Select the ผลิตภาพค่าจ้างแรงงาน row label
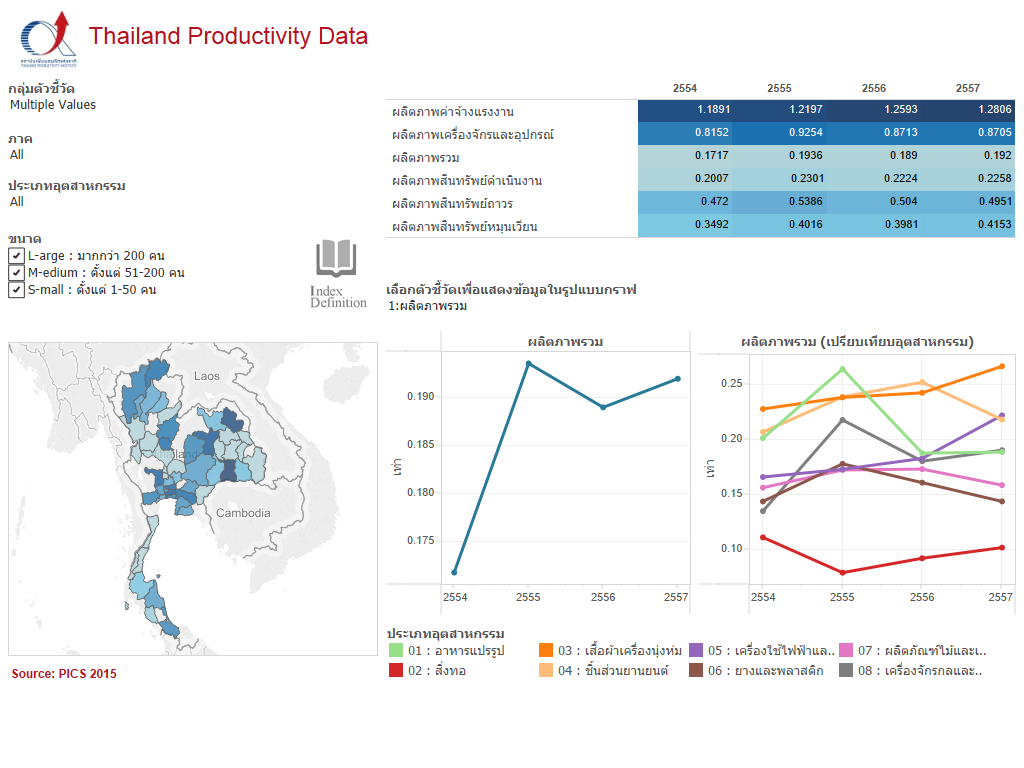Viewport: 1024px width, 768px height. [453, 112]
